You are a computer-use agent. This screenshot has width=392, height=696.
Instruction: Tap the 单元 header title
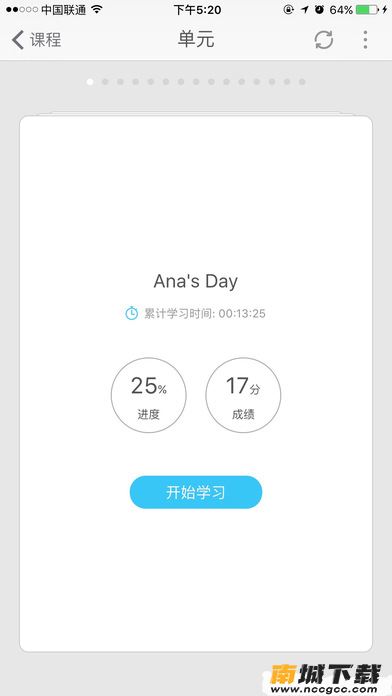pyautogui.click(x=196, y=40)
